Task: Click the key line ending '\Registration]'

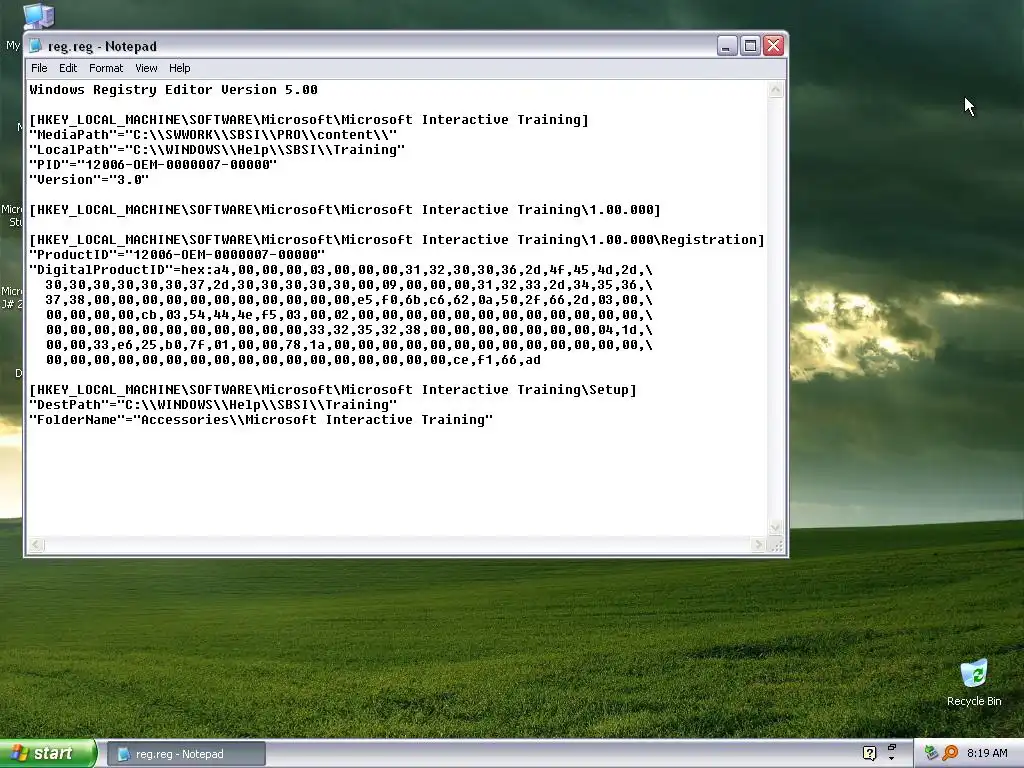Action: (396, 240)
